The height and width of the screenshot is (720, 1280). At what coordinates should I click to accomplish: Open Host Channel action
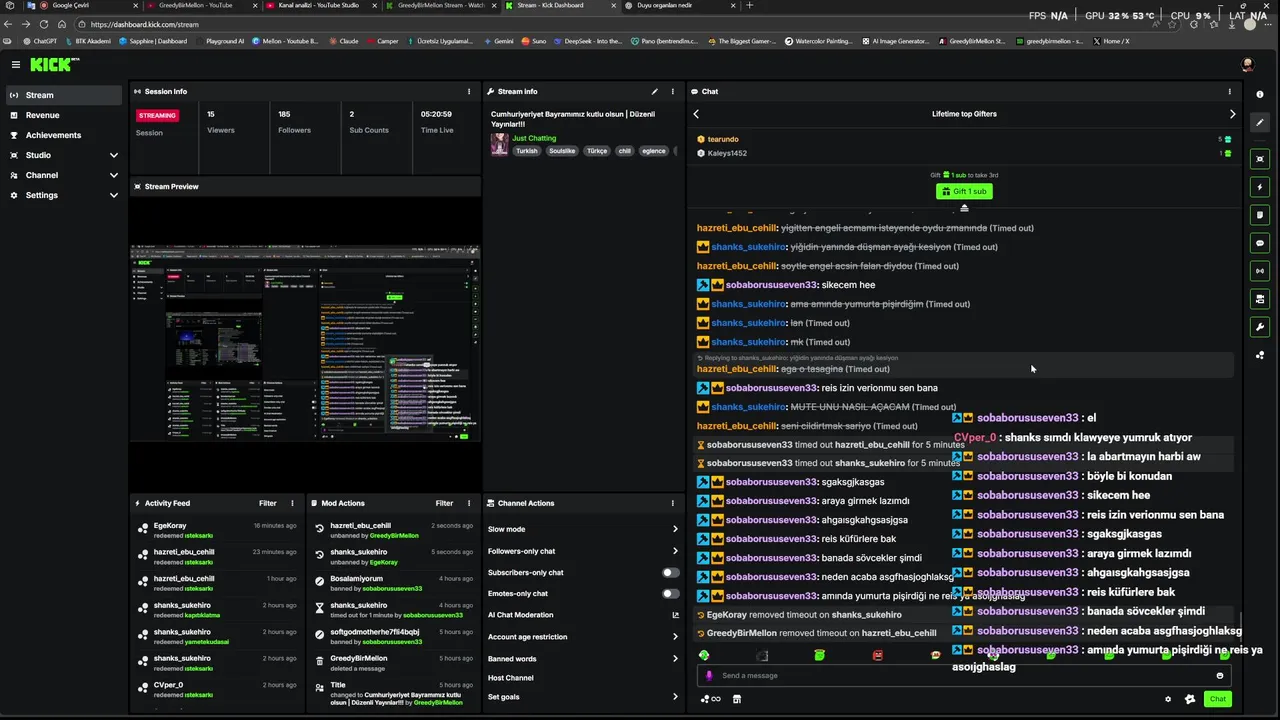511,678
